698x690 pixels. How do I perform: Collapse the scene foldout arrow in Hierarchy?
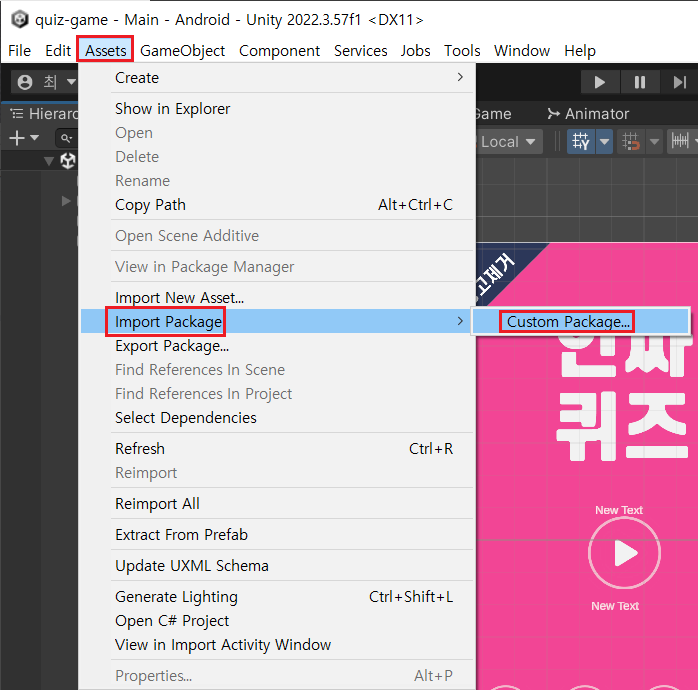pos(49,161)
